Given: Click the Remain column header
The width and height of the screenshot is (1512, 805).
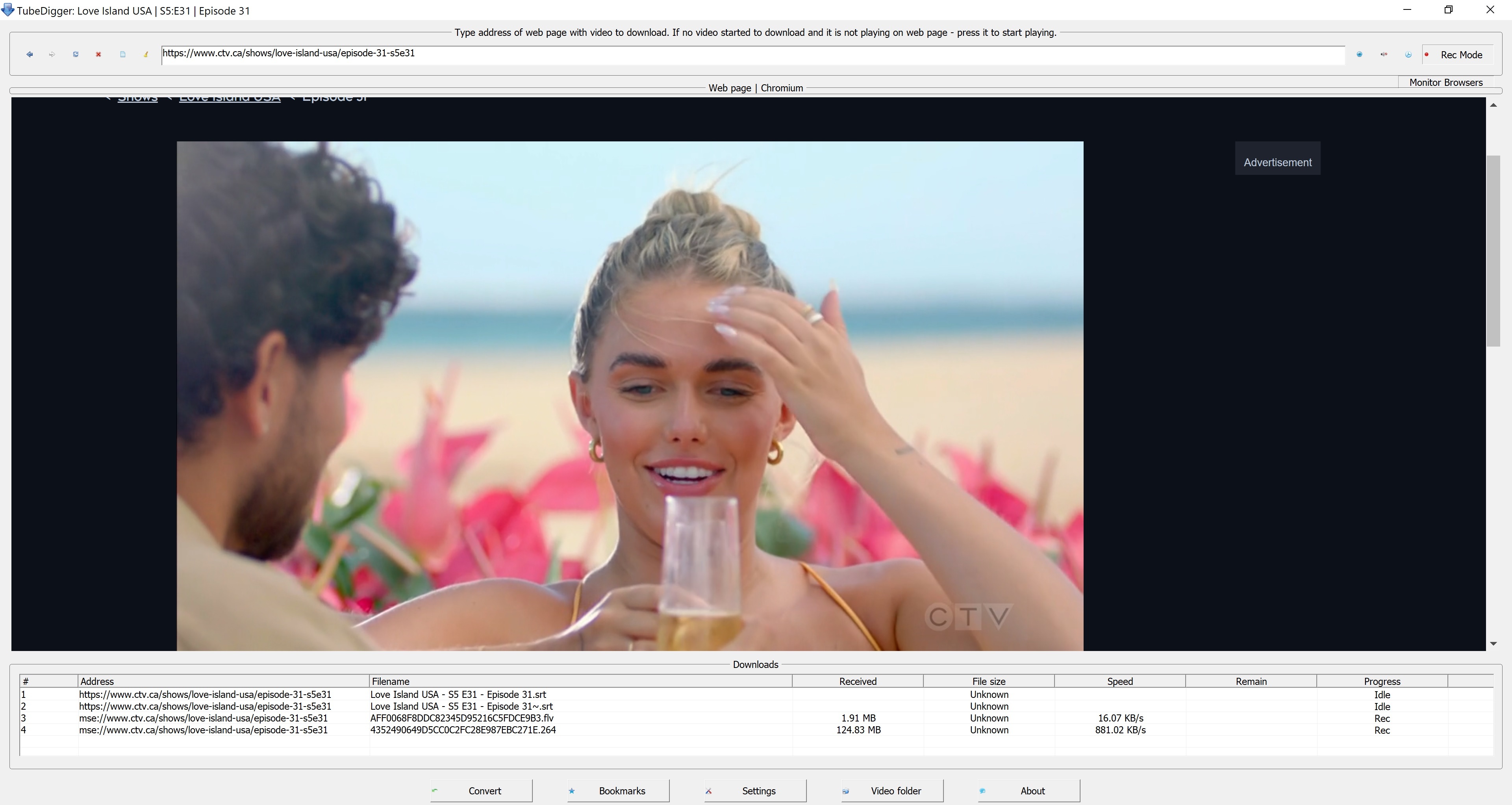Looking at the screenshot, I should coord(1251,681).
